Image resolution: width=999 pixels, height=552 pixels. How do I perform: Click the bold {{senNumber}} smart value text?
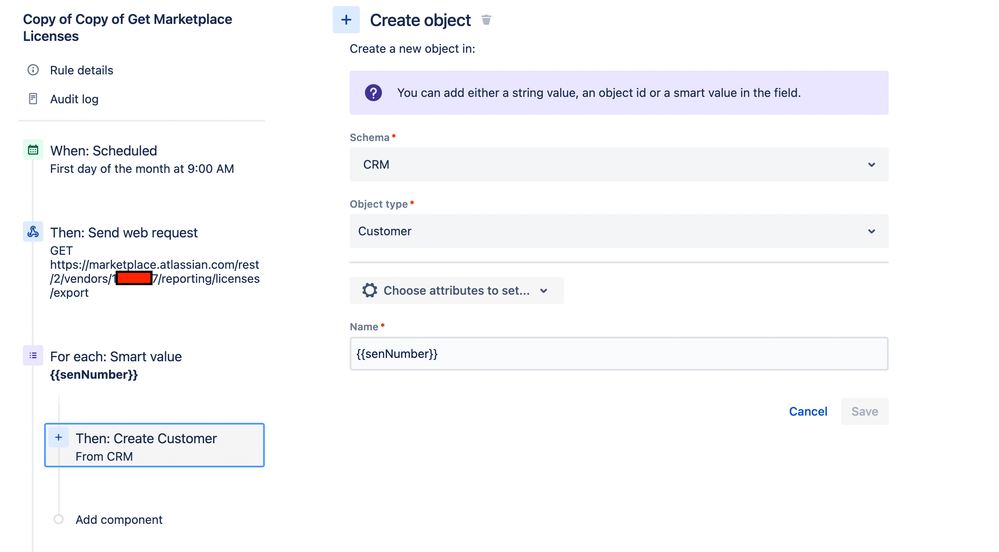[94, 374]
